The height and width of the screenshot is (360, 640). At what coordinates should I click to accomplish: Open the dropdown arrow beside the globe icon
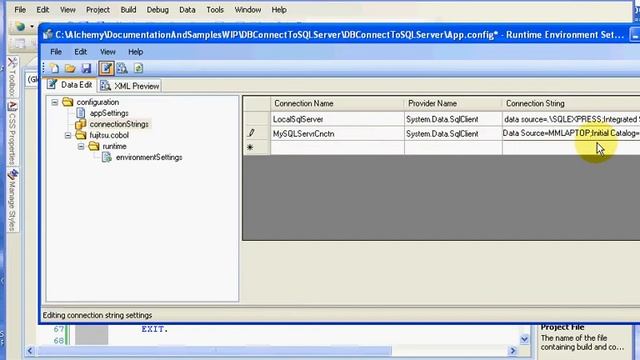32,27
